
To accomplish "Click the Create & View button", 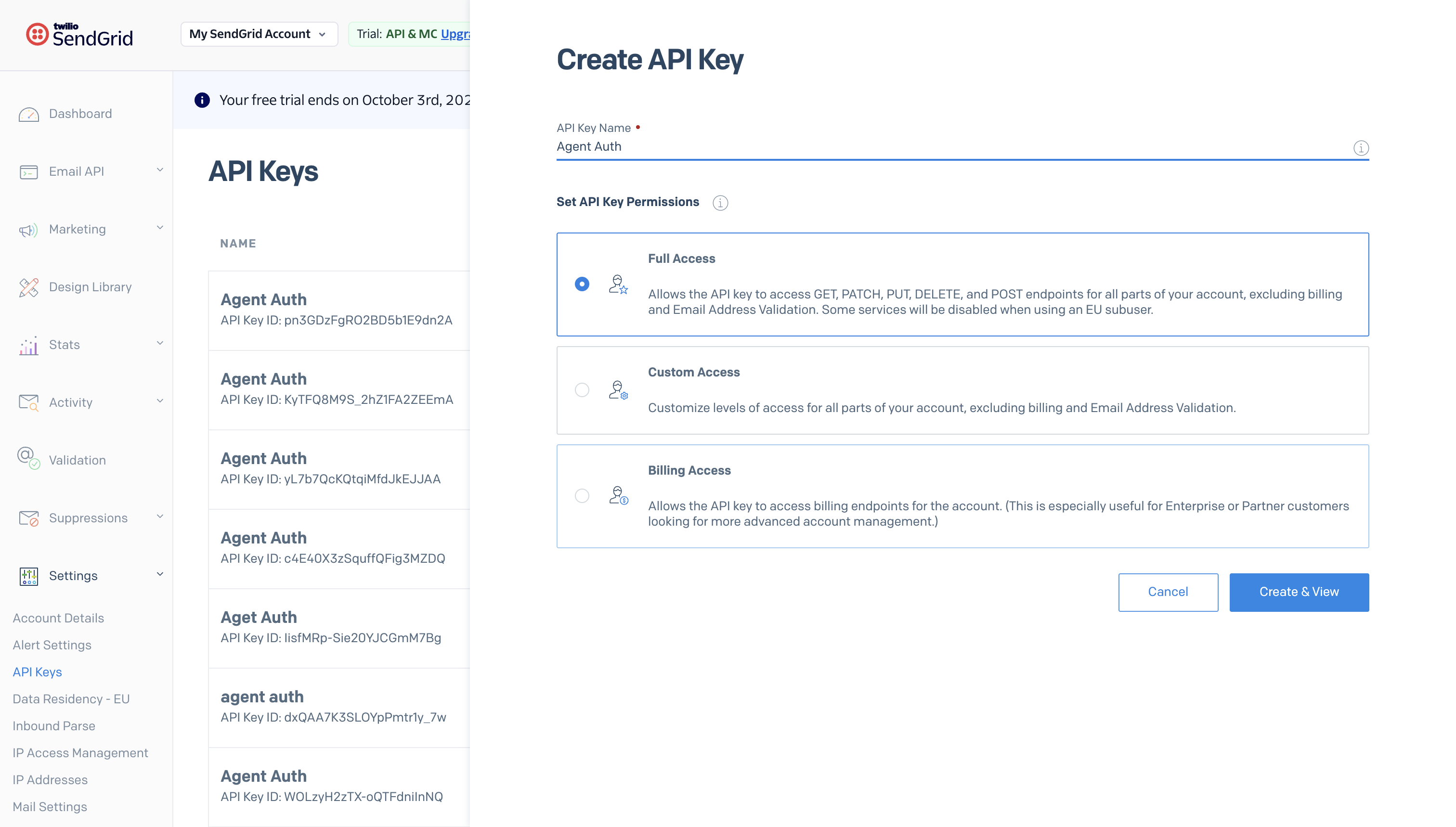I will pos(1299,593).
